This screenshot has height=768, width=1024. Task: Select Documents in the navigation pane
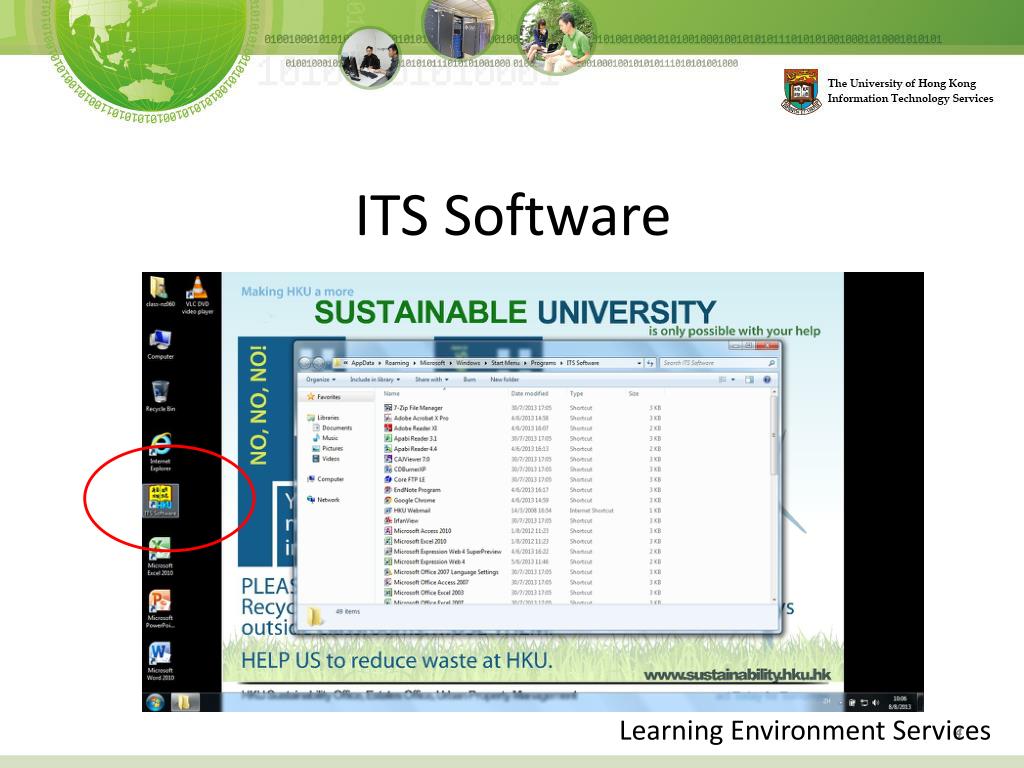point(332,428)
